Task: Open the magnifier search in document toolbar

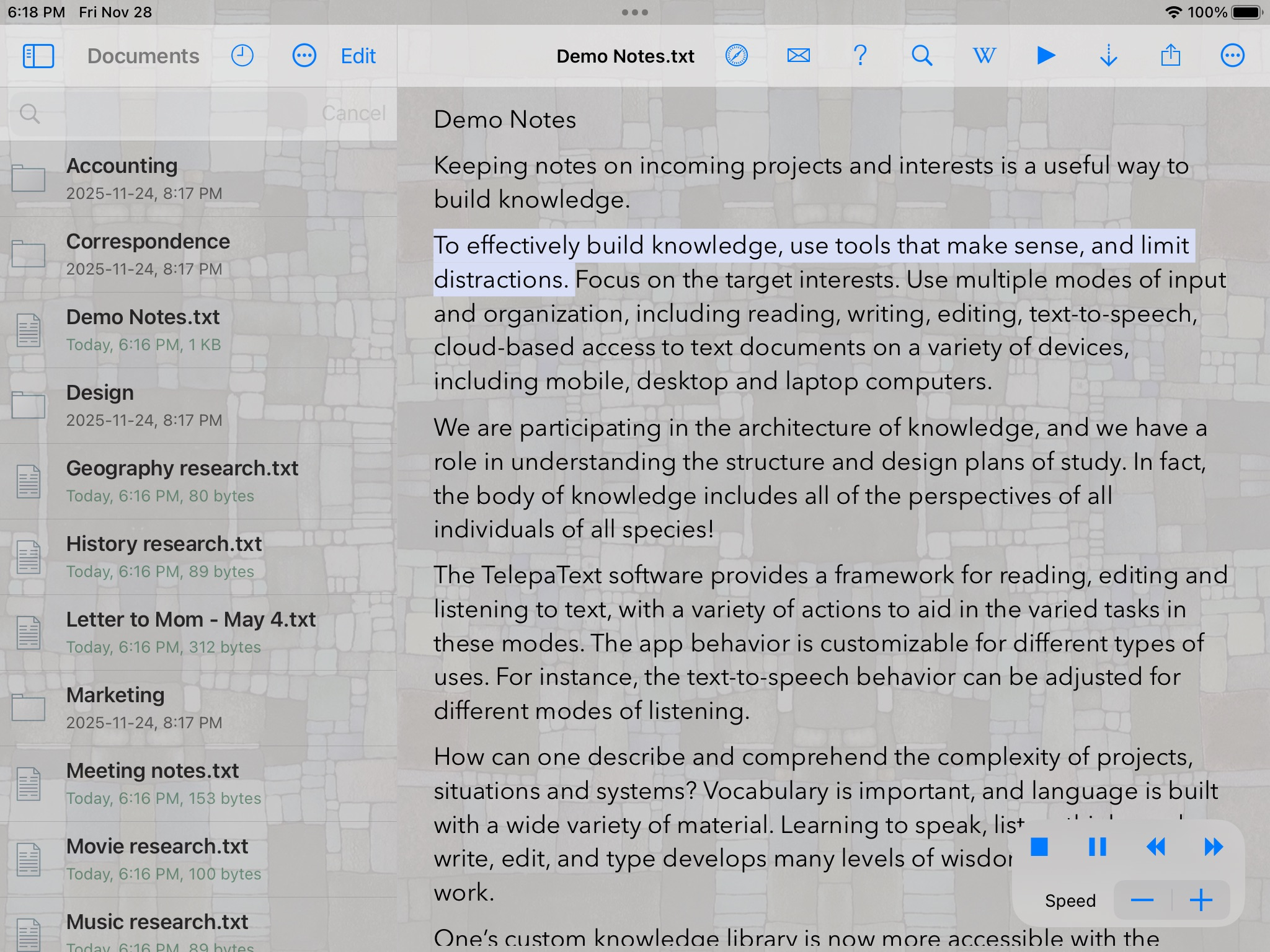Action: click(922, 56)
